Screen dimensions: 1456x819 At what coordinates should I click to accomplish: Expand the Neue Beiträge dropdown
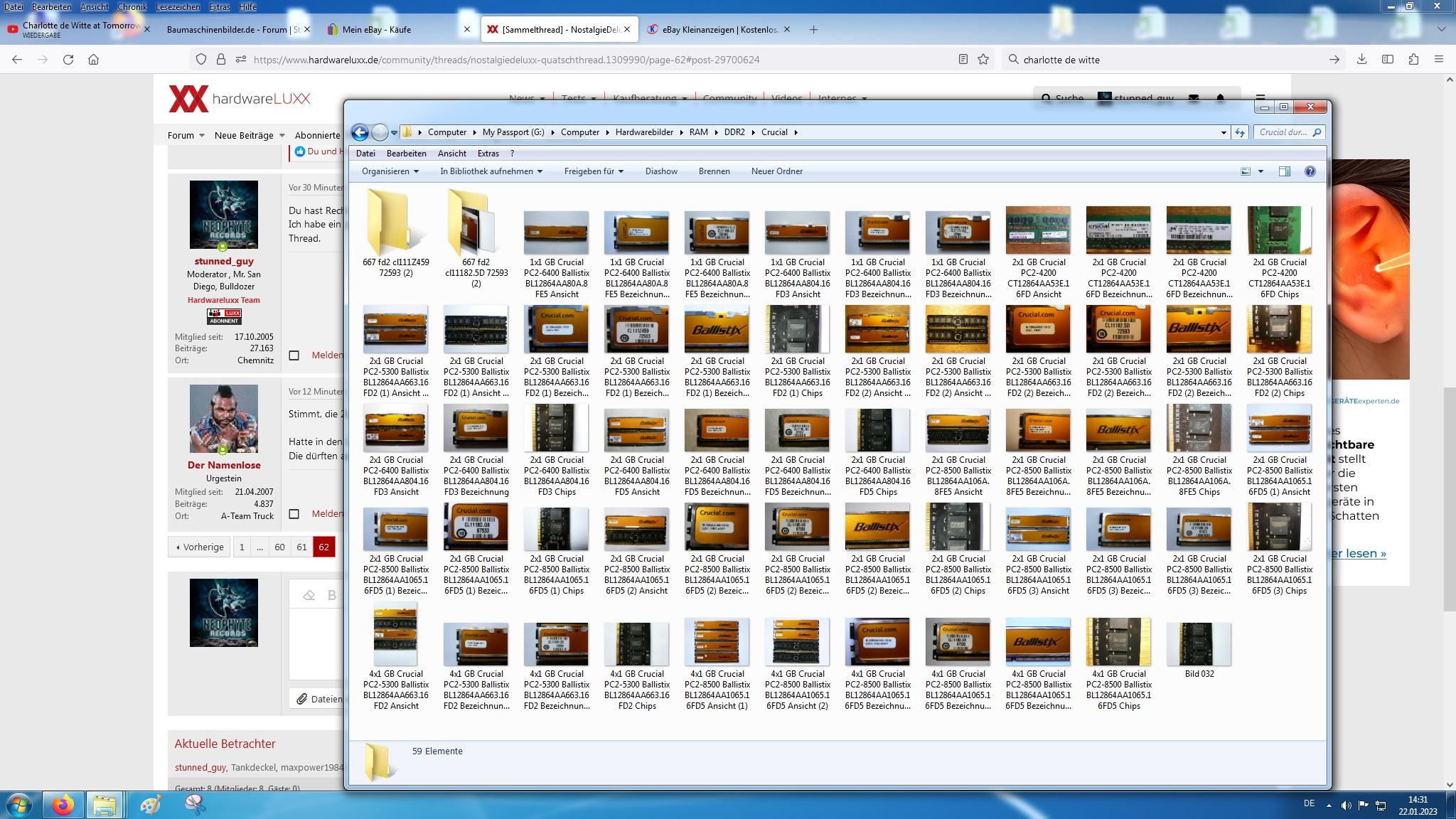click(282, 135)
